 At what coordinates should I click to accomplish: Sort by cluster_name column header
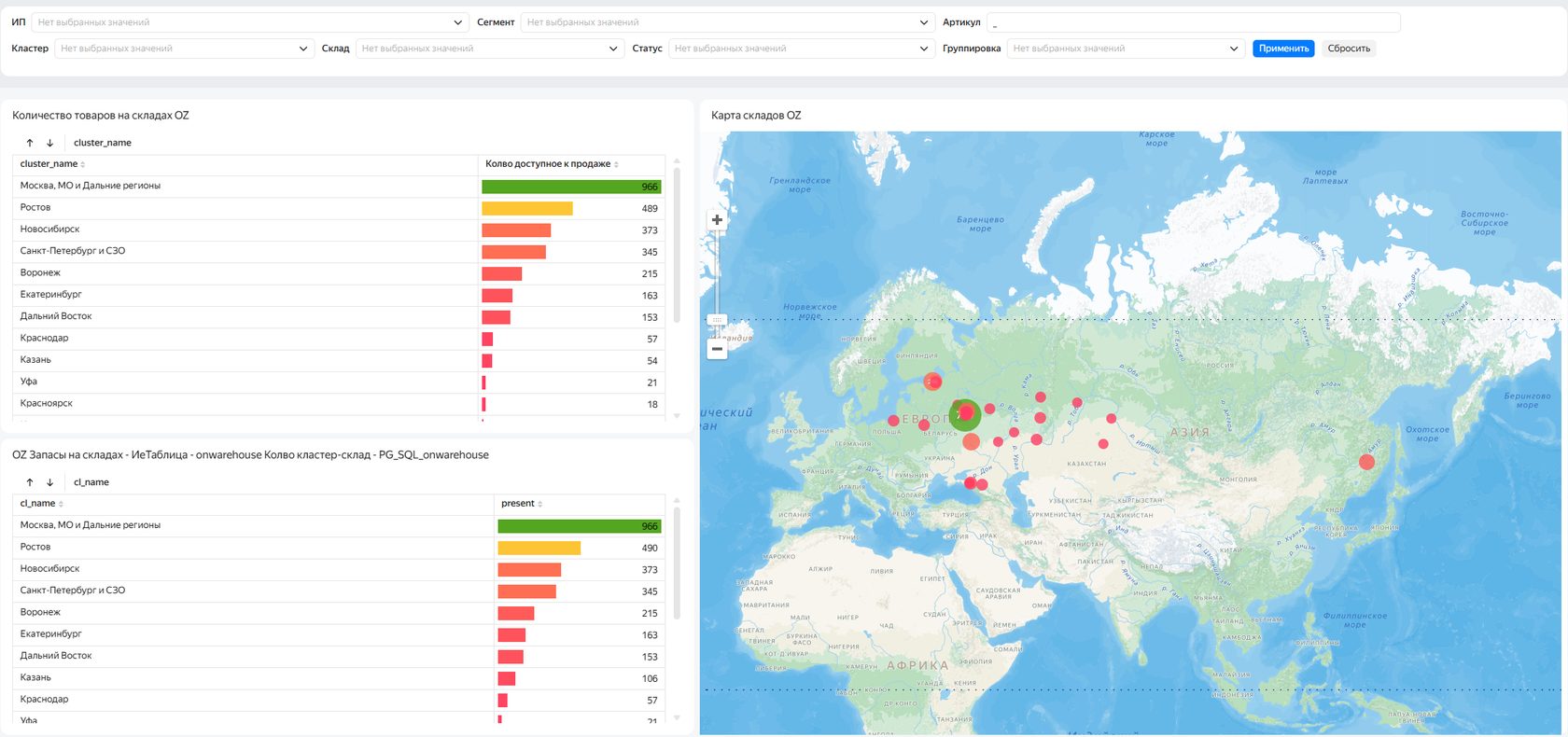tap(52, 164)
